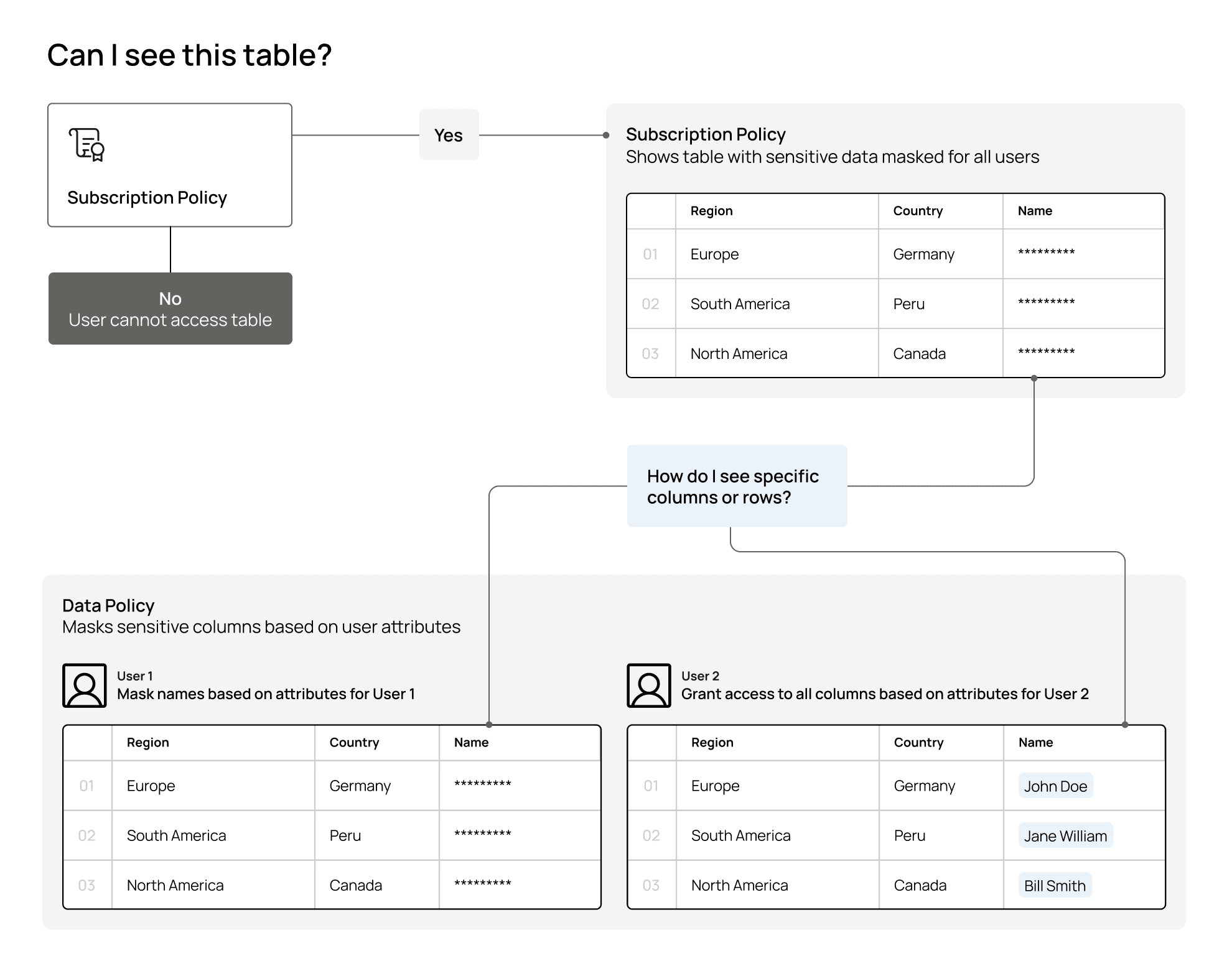This screenshot has height=966, width=1232.
Task: Click the Bill Smith name chip
Action: click(x=1055, y=886)
